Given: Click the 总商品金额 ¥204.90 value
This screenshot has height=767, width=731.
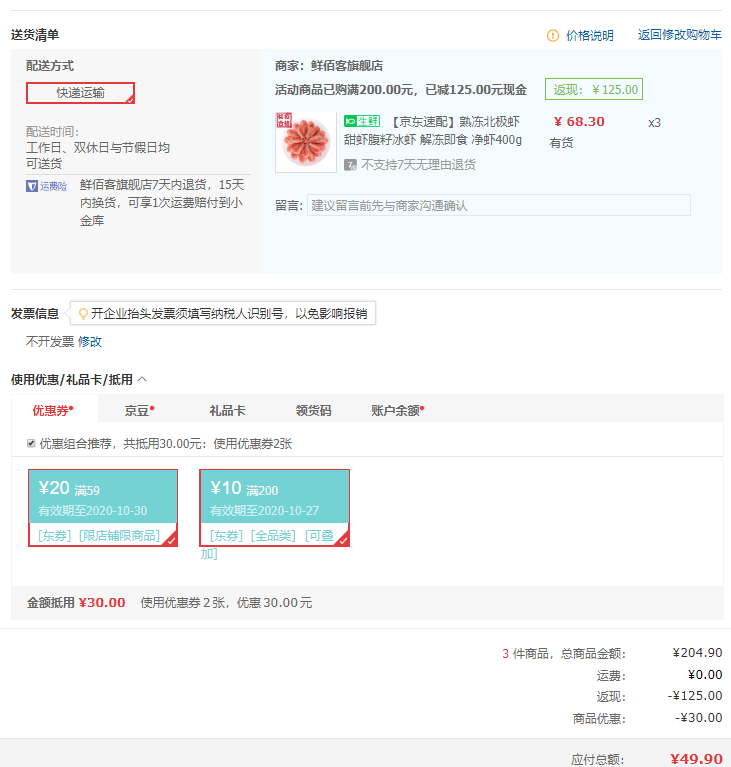Looking at the screenshot, I should pos(697,653).
